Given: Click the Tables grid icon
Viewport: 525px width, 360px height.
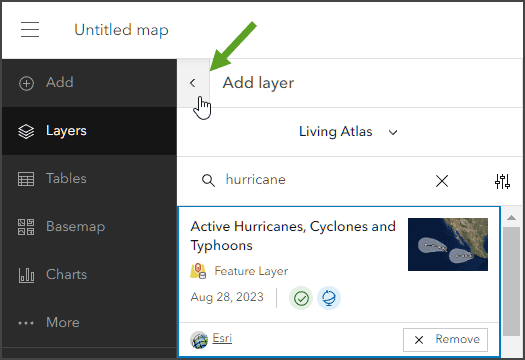Looking at the screenshot, I should (26, 179).
